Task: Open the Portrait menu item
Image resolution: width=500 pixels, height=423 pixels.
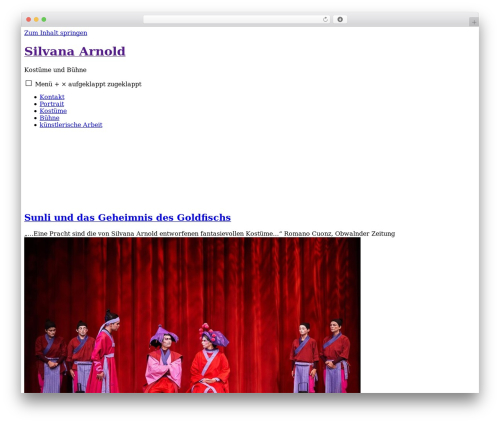Action: click(x=52, y=104)
